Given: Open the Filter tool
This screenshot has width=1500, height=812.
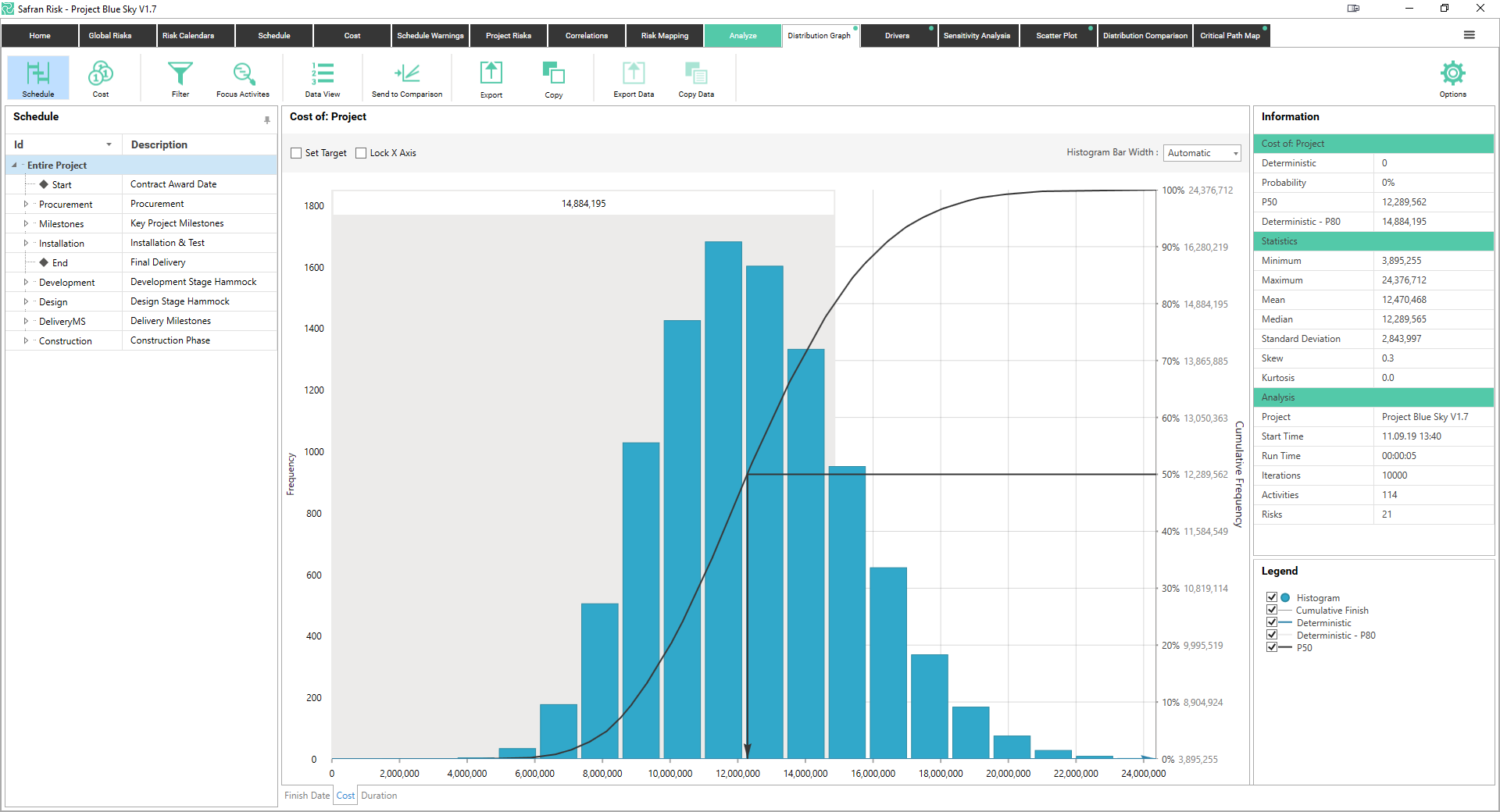Looking at the screenshot, I should click(x=180, y=77).
